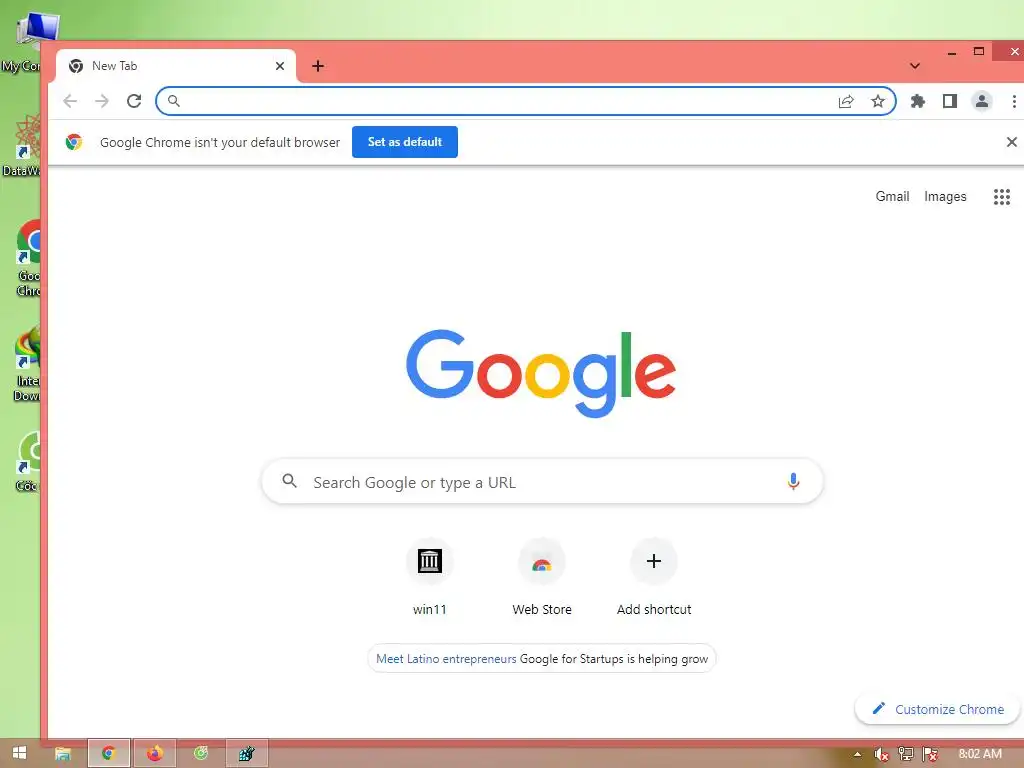Open the Images link

coord(945,197)
